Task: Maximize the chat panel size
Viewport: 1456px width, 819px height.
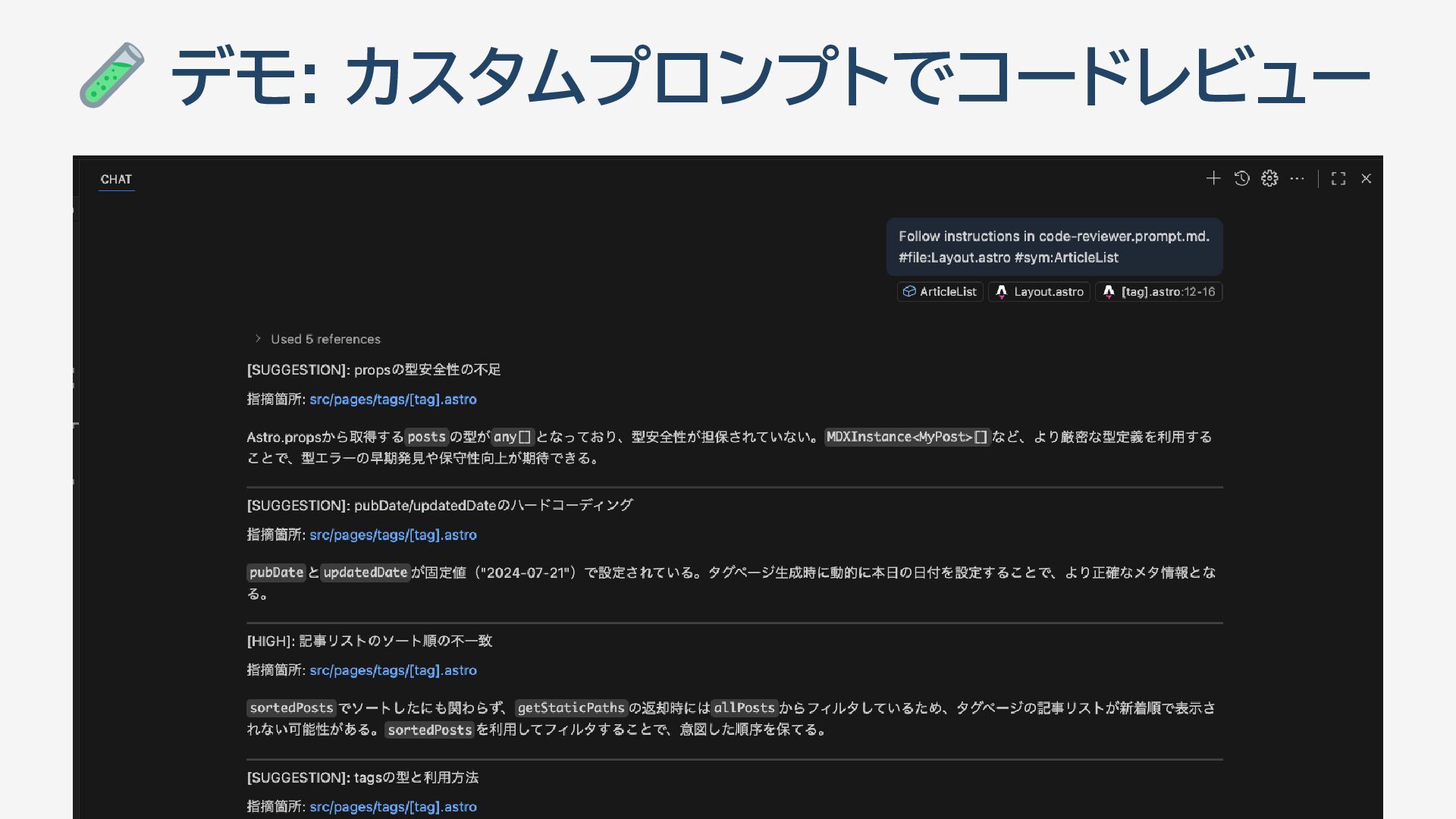Action: click(x=1338, y=178)
